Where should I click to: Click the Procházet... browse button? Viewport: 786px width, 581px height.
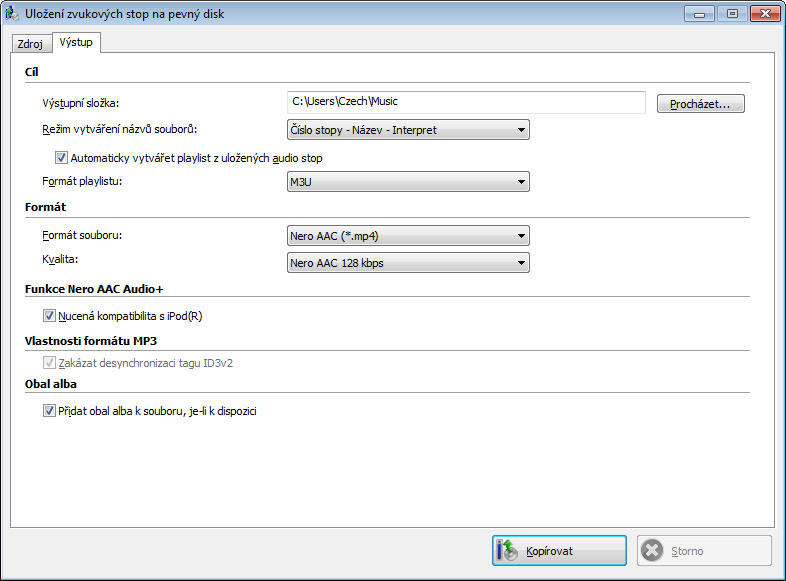pos(701,104)
